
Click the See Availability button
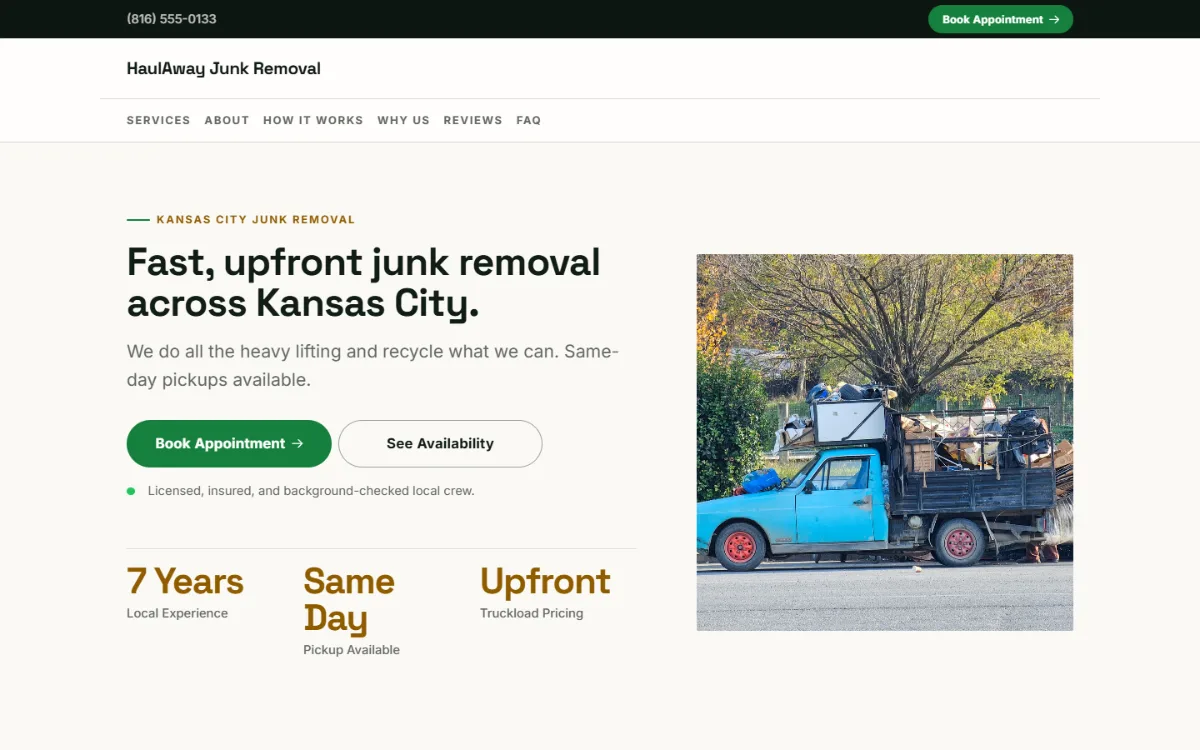[440, 444]
